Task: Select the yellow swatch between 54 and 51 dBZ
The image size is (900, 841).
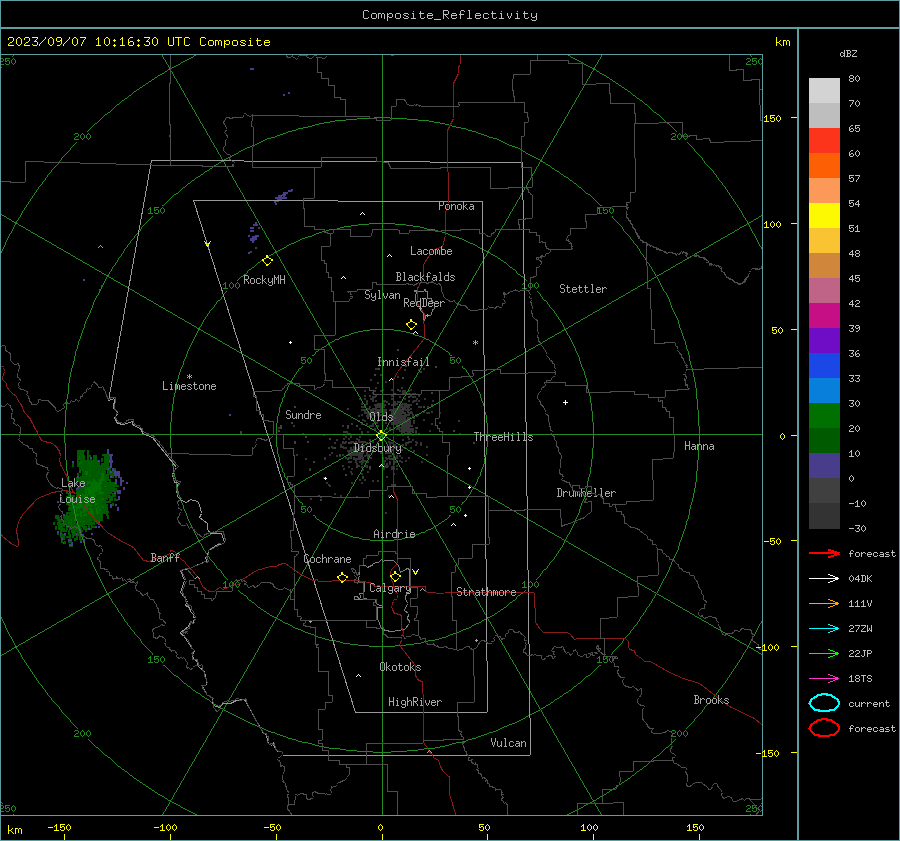Action: (824, 216)
